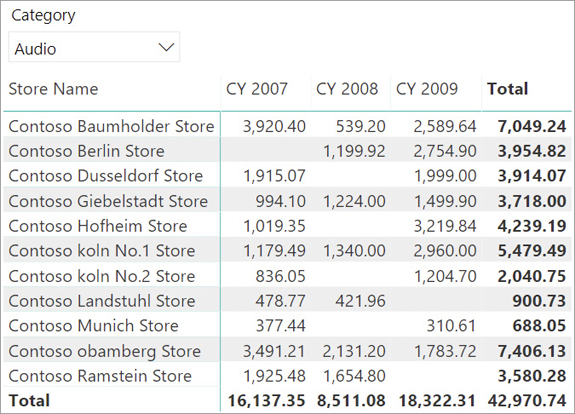Viewport: 575px width, 414px height.
Task: Click the Category slicer title
Action: point(43,15)
